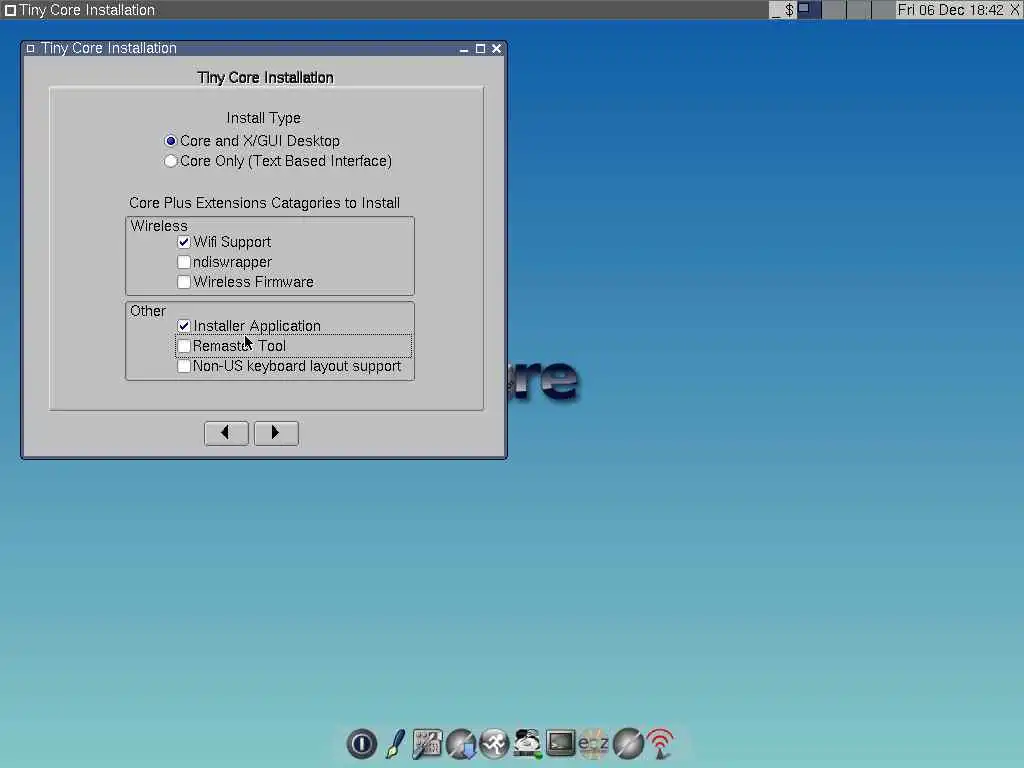Open the ezremaster 'e z' dock icon
The width and height of the screenshot is (1024, 768).
594,743
